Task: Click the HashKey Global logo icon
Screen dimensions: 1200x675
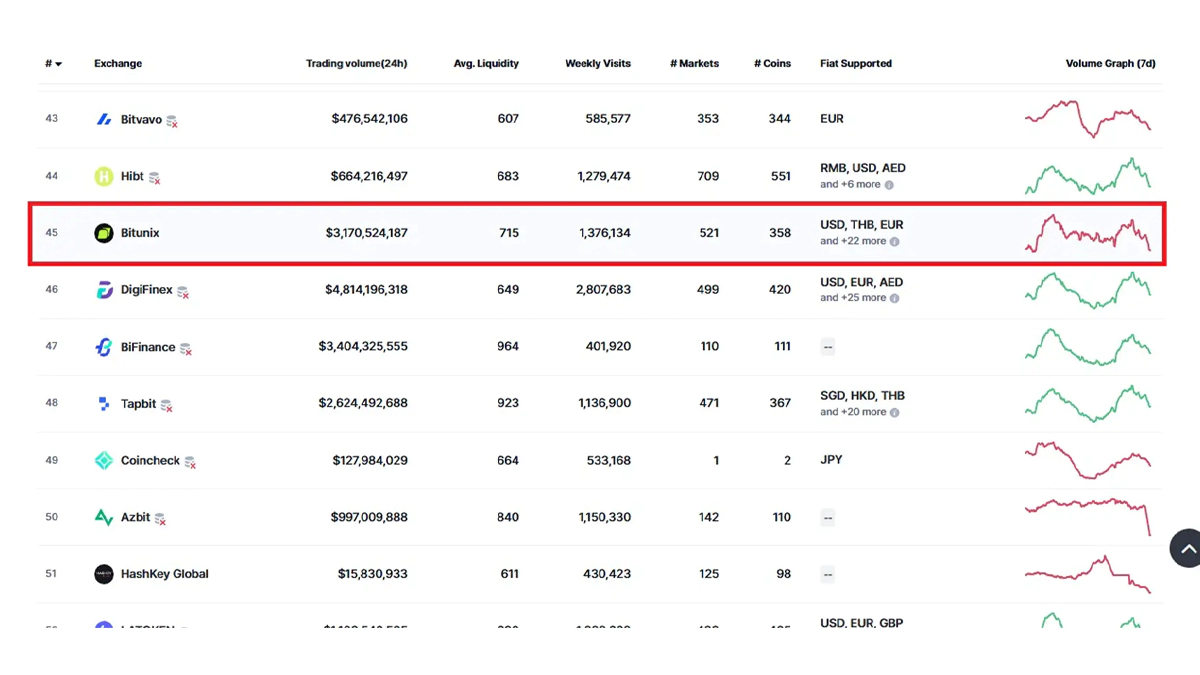Action: pos(104,574)
